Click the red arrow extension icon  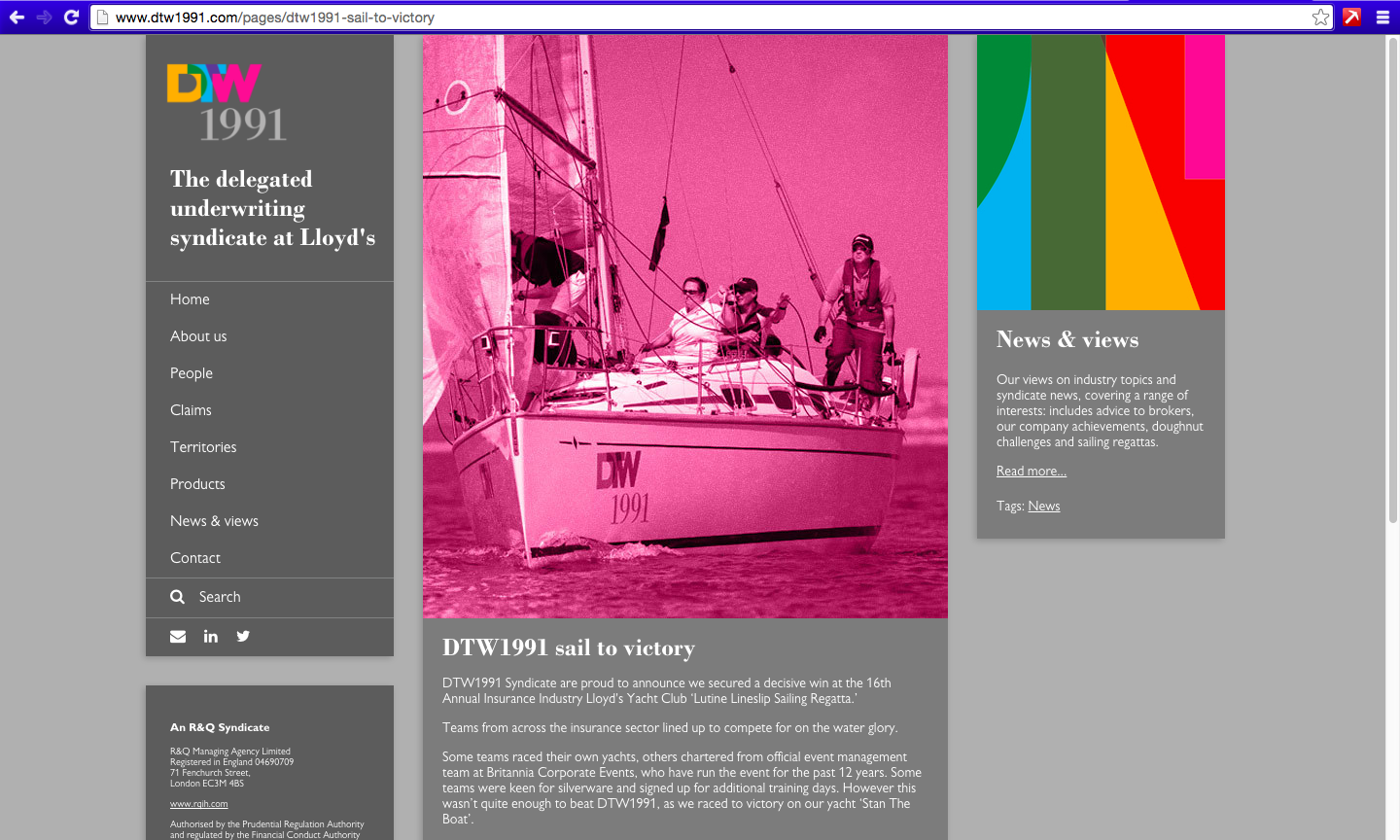[1351, 17]
